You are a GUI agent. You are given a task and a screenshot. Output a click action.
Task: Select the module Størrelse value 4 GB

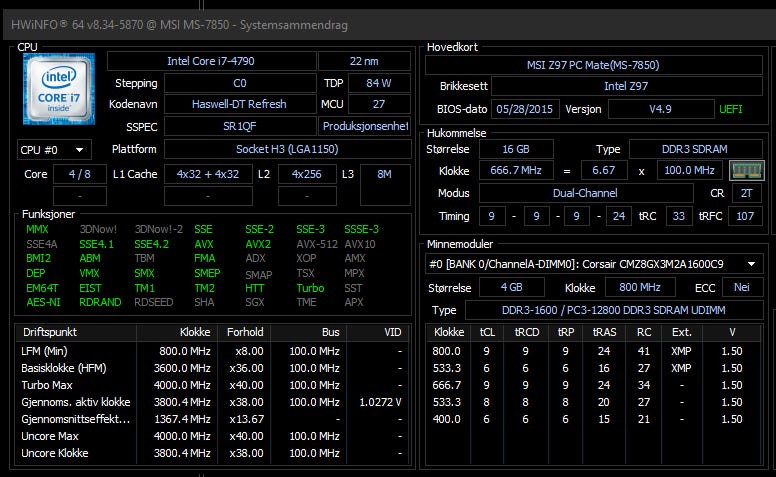click(x=512, y=287)
